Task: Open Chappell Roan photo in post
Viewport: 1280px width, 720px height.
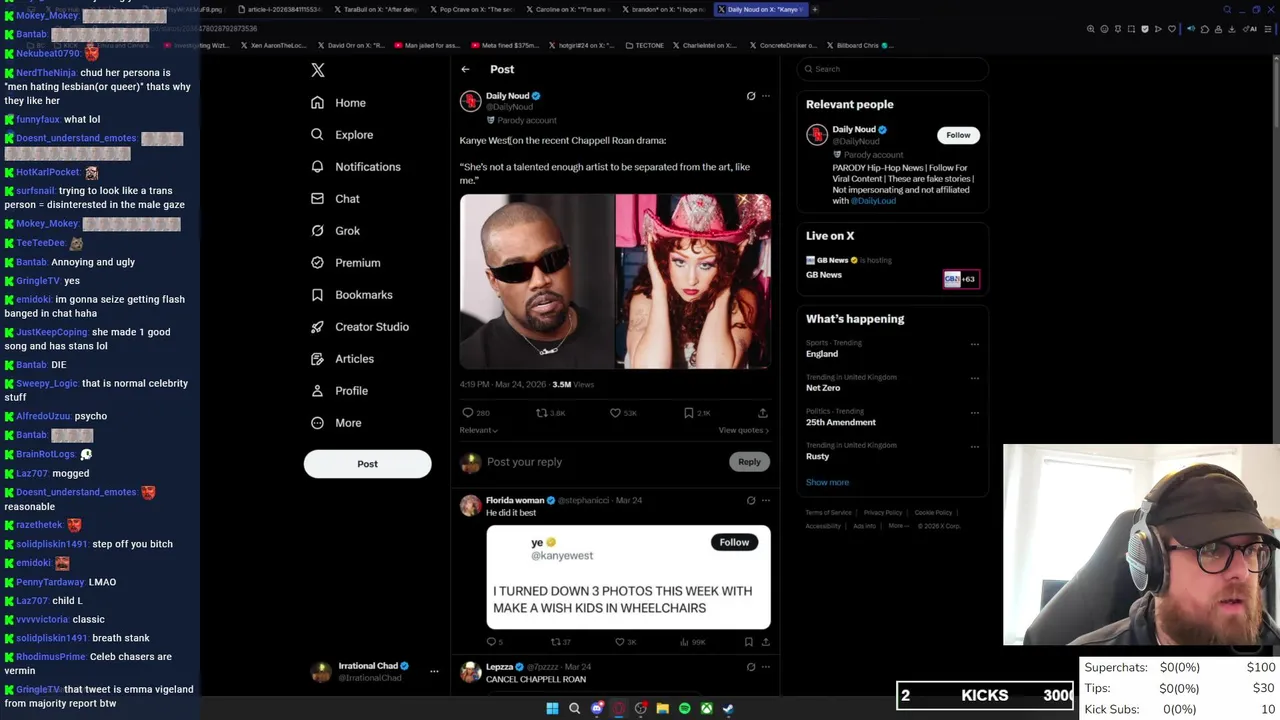Action: [x=693, y=281]
